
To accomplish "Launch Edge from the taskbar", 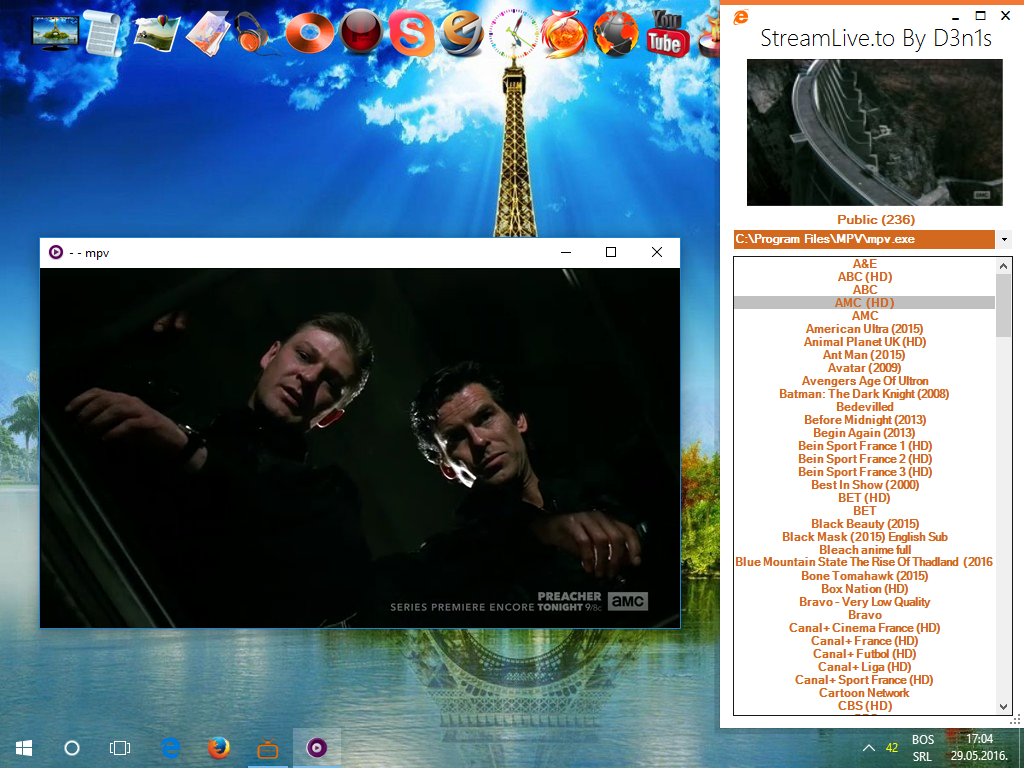I will [170, 748].
